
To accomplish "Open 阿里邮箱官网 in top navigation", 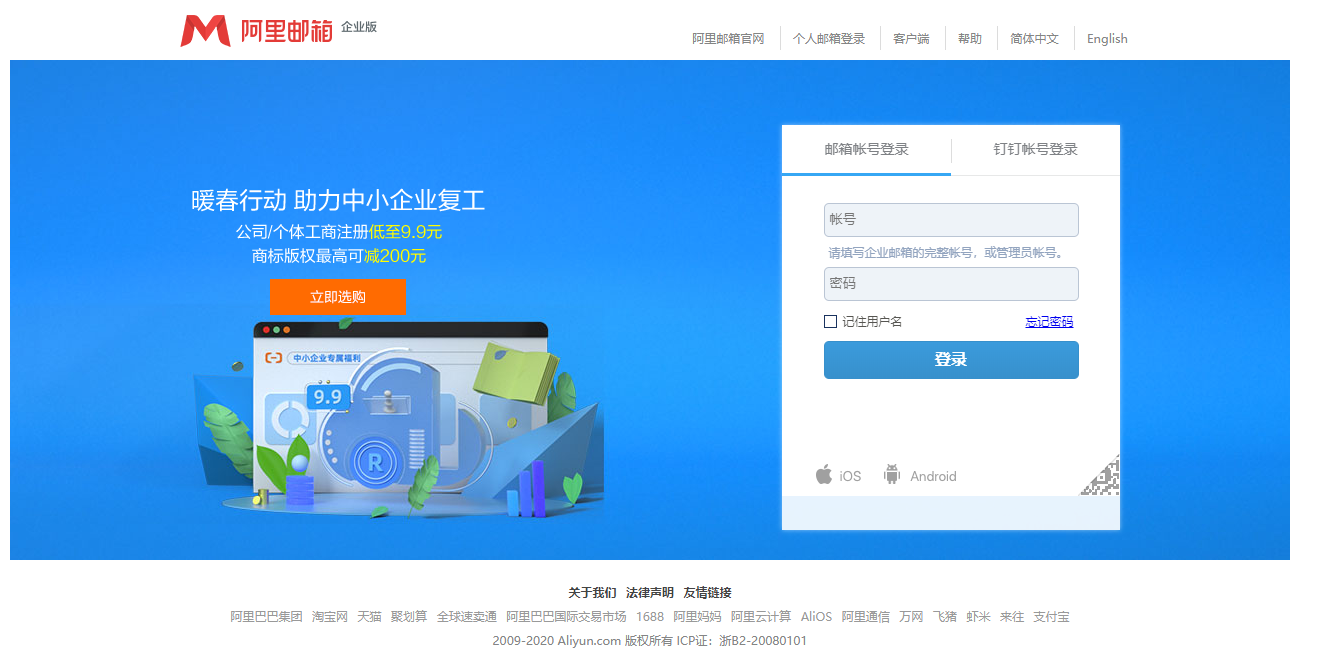I will 728,39.
